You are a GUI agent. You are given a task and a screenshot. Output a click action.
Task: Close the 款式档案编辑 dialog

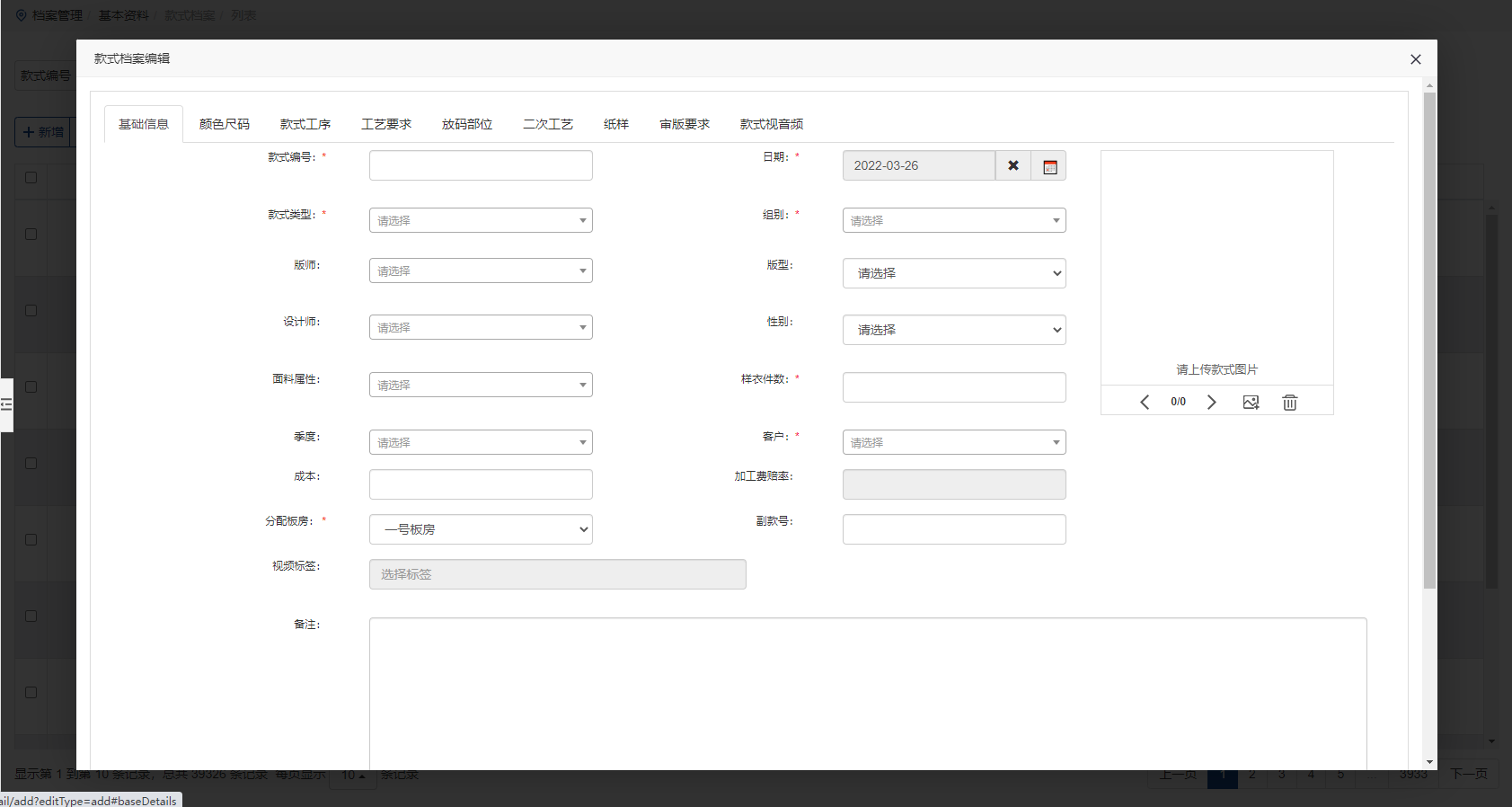point(1416,59)
